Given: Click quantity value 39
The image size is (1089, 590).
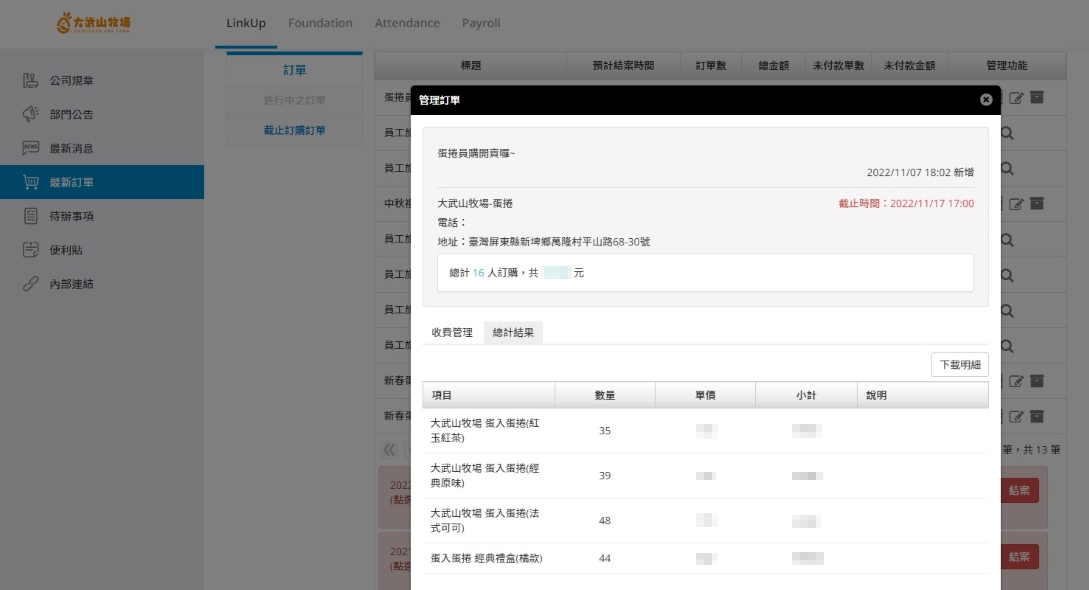Looking at the screenshot, I should click(x=605, y=475).
